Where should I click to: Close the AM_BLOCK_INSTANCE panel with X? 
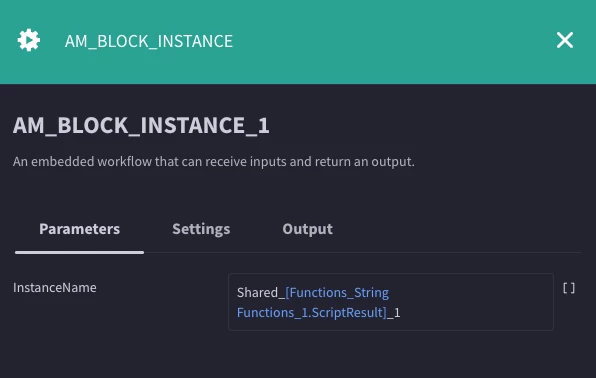(x=564, y=40)
